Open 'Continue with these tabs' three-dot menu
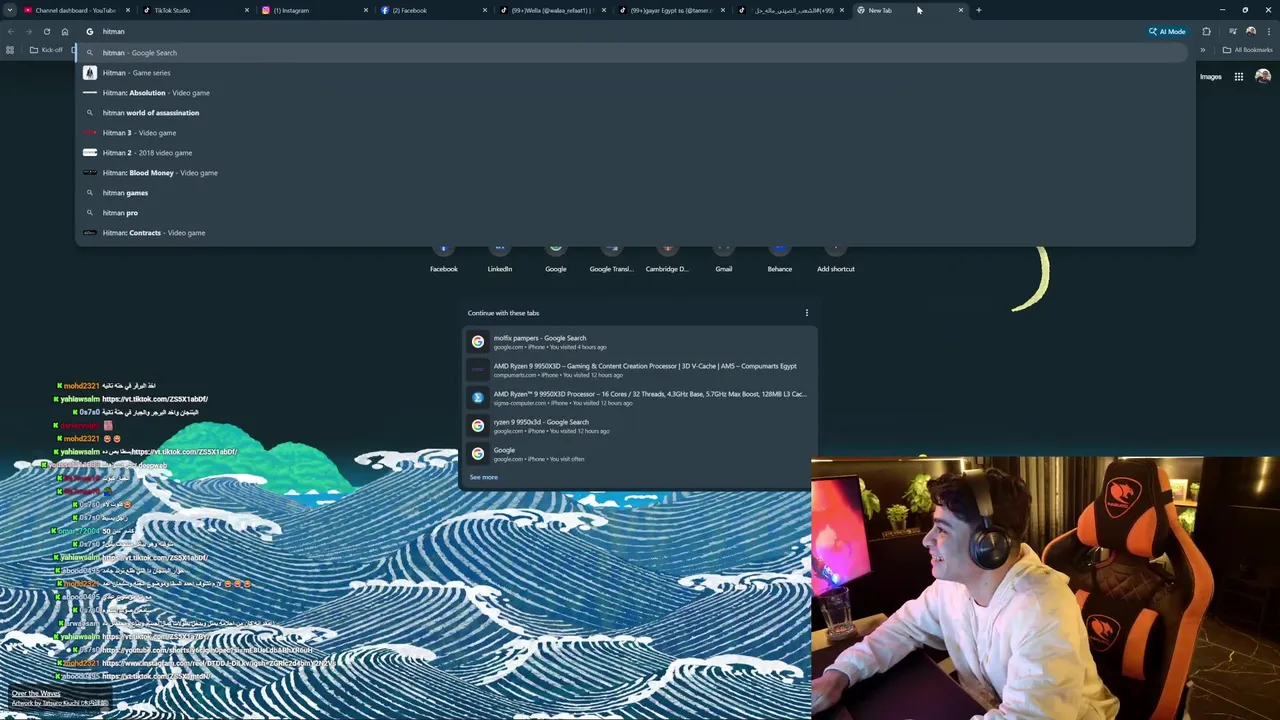 tap(807, 313)
